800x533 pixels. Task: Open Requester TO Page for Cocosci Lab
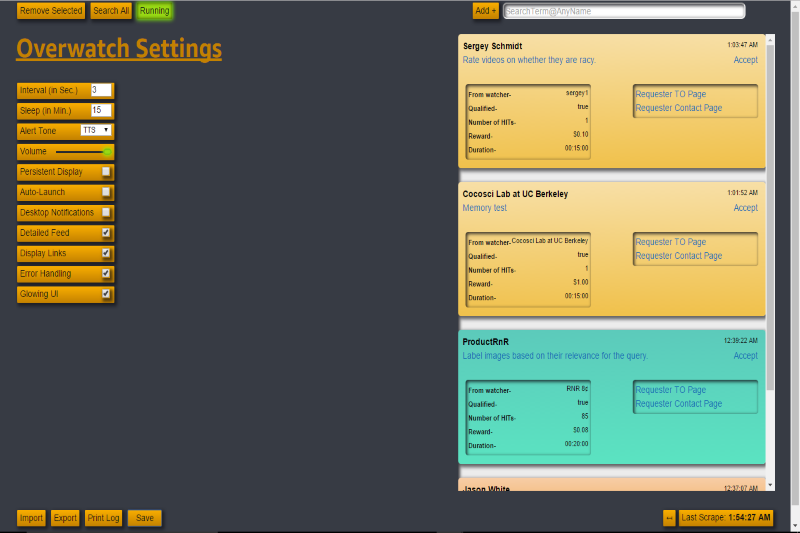671,242
